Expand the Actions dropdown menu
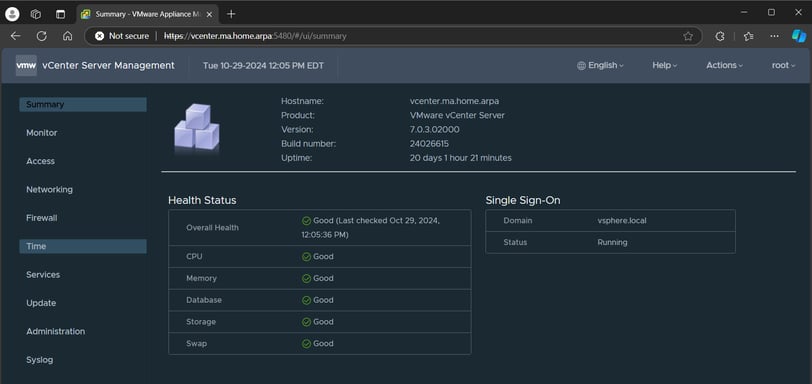Screen dimensions: 812x384 [x=724, y=65]
